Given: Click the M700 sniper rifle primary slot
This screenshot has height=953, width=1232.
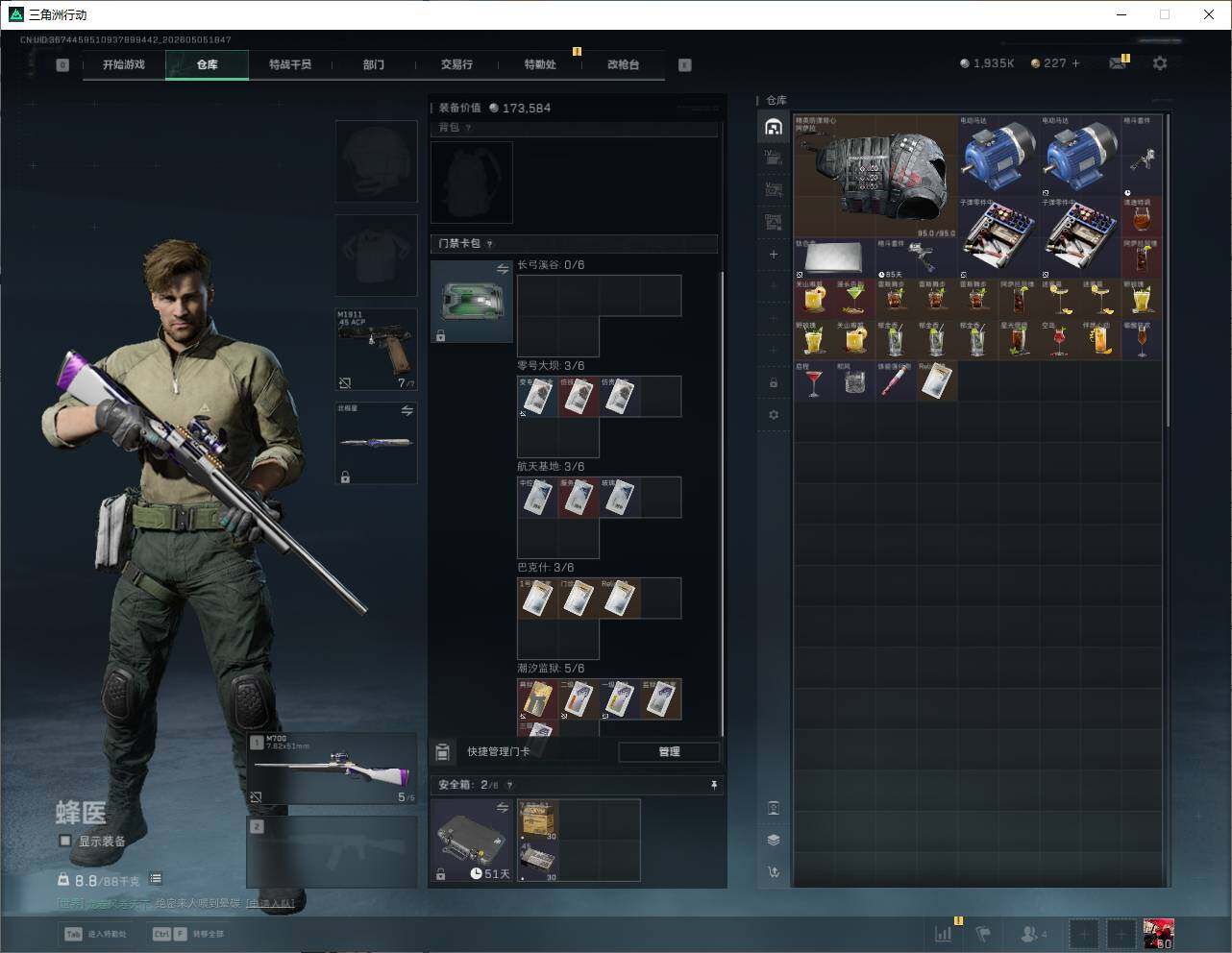Looking at the screenshot, I should (333, 769).
